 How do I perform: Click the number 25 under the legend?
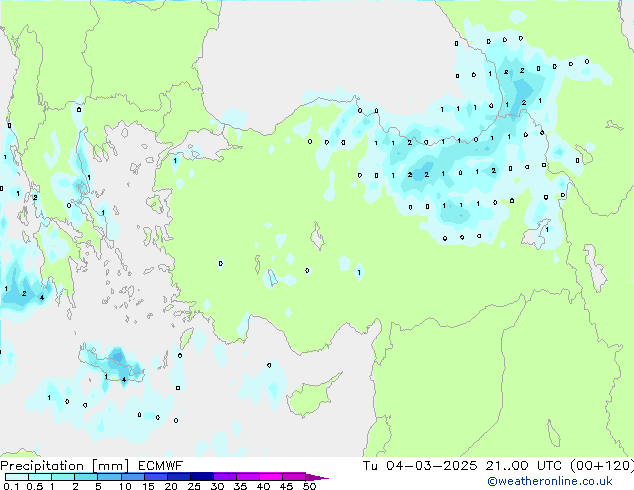tap(194, 487)
